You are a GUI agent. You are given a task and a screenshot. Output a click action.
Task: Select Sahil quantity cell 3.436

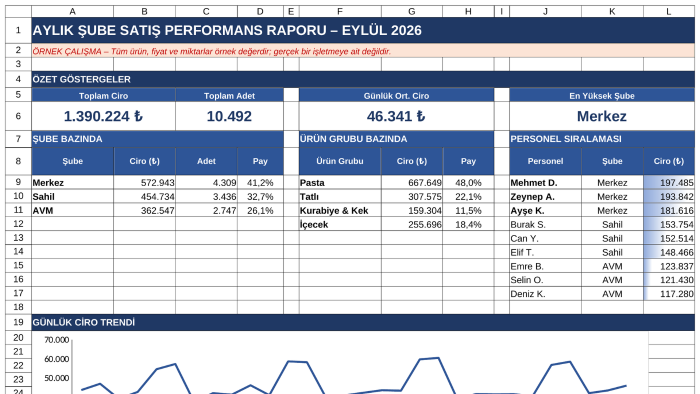[x=206, y=196]
